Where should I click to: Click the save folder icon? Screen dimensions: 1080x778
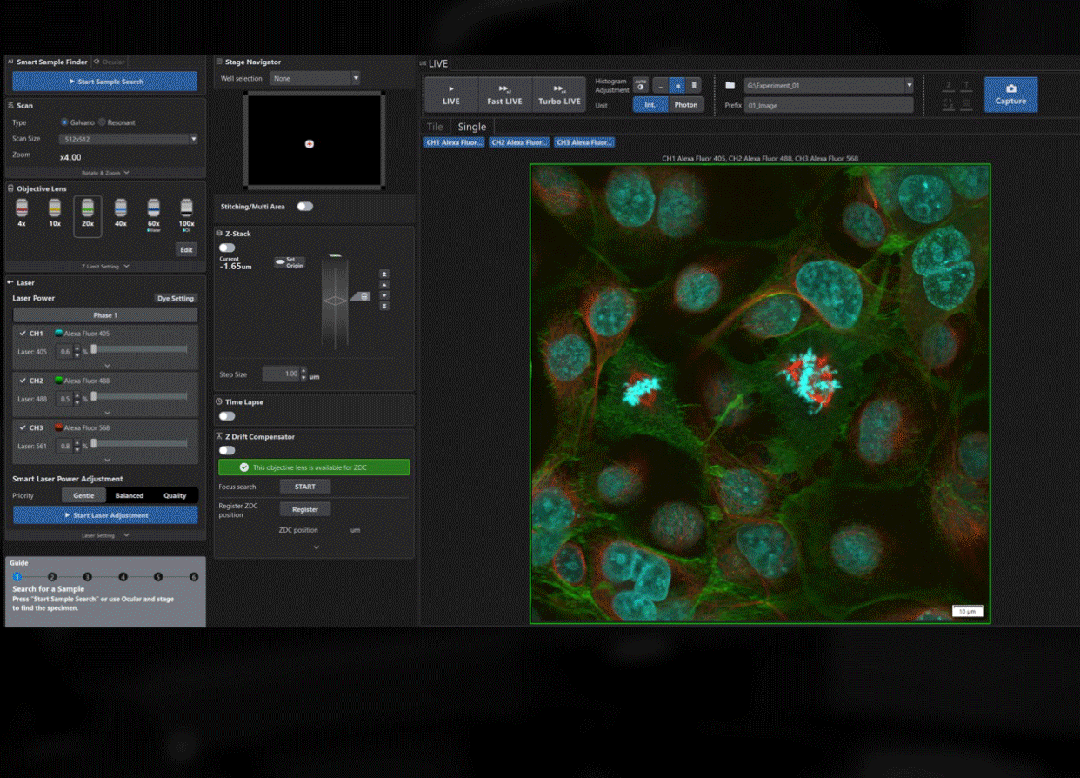pos(730,86)
